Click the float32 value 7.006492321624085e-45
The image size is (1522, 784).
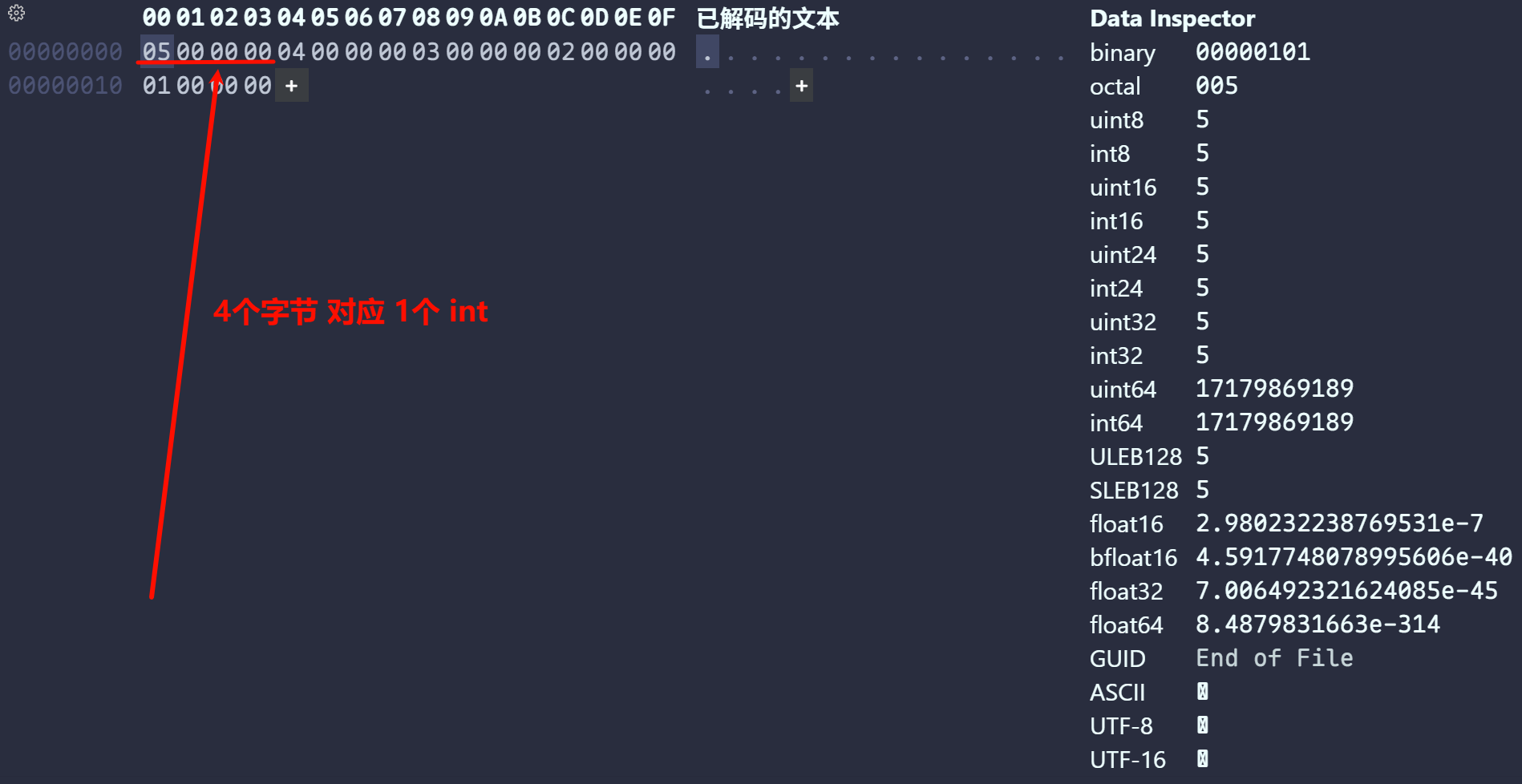click(x=1346, y=591)
